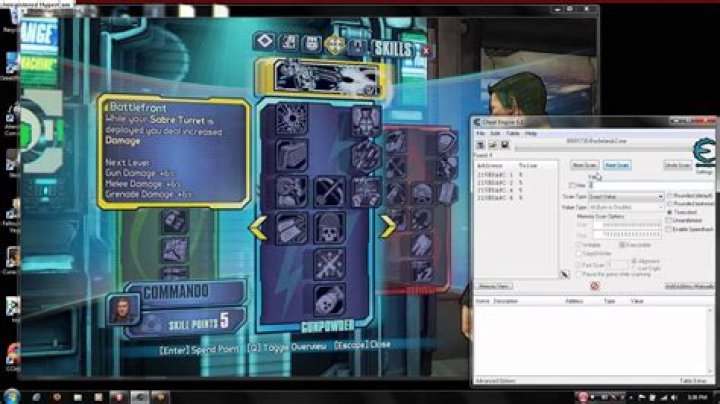Enable the Hex checkbox
The height and width of the screenshot is (404, 720).
tap(572, 185)
